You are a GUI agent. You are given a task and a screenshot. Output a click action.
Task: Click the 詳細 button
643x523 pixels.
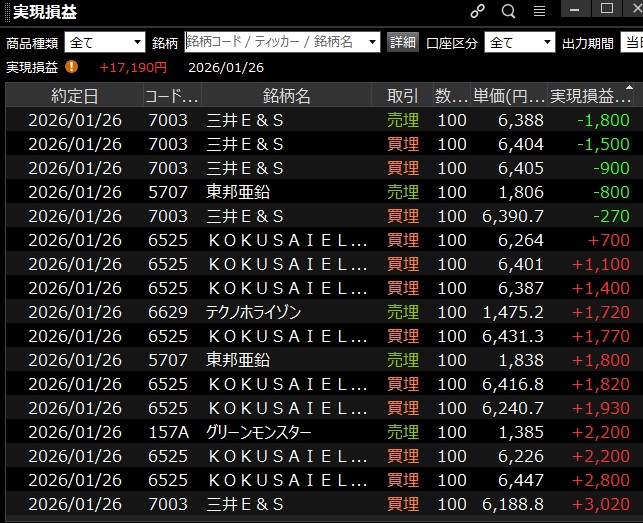(x=403, y=42)
